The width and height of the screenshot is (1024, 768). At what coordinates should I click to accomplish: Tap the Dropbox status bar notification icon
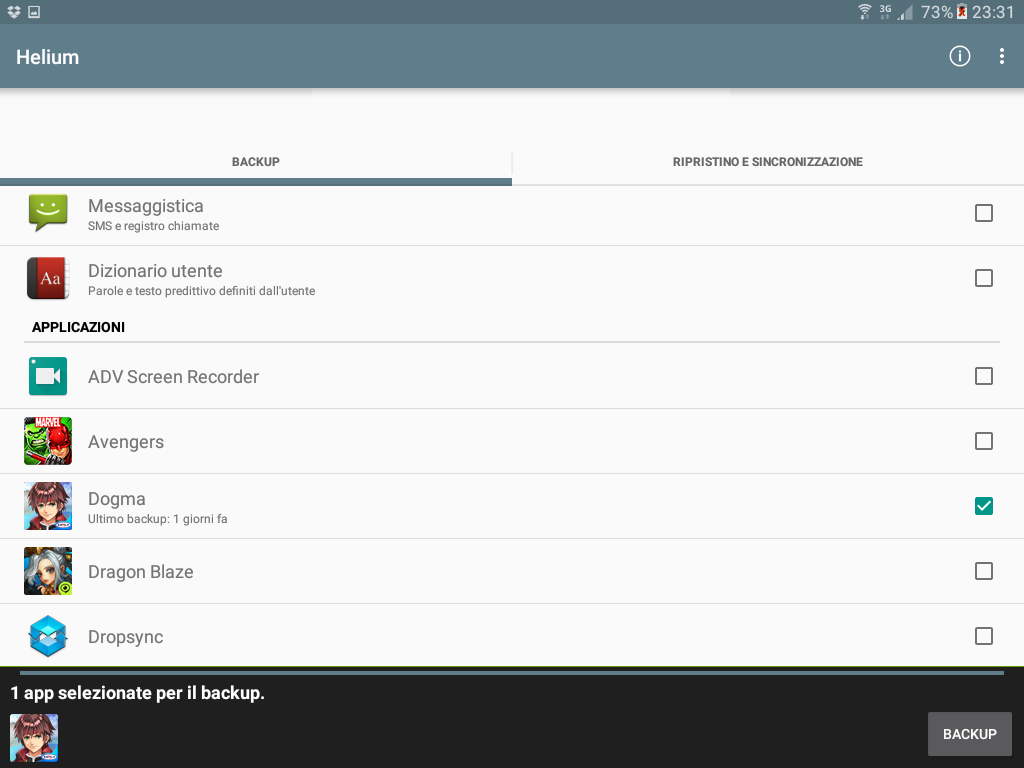(x=14, y=12)
